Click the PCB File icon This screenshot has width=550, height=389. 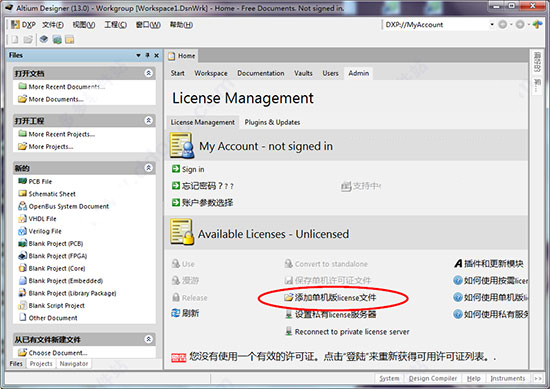tap(22, 181)
